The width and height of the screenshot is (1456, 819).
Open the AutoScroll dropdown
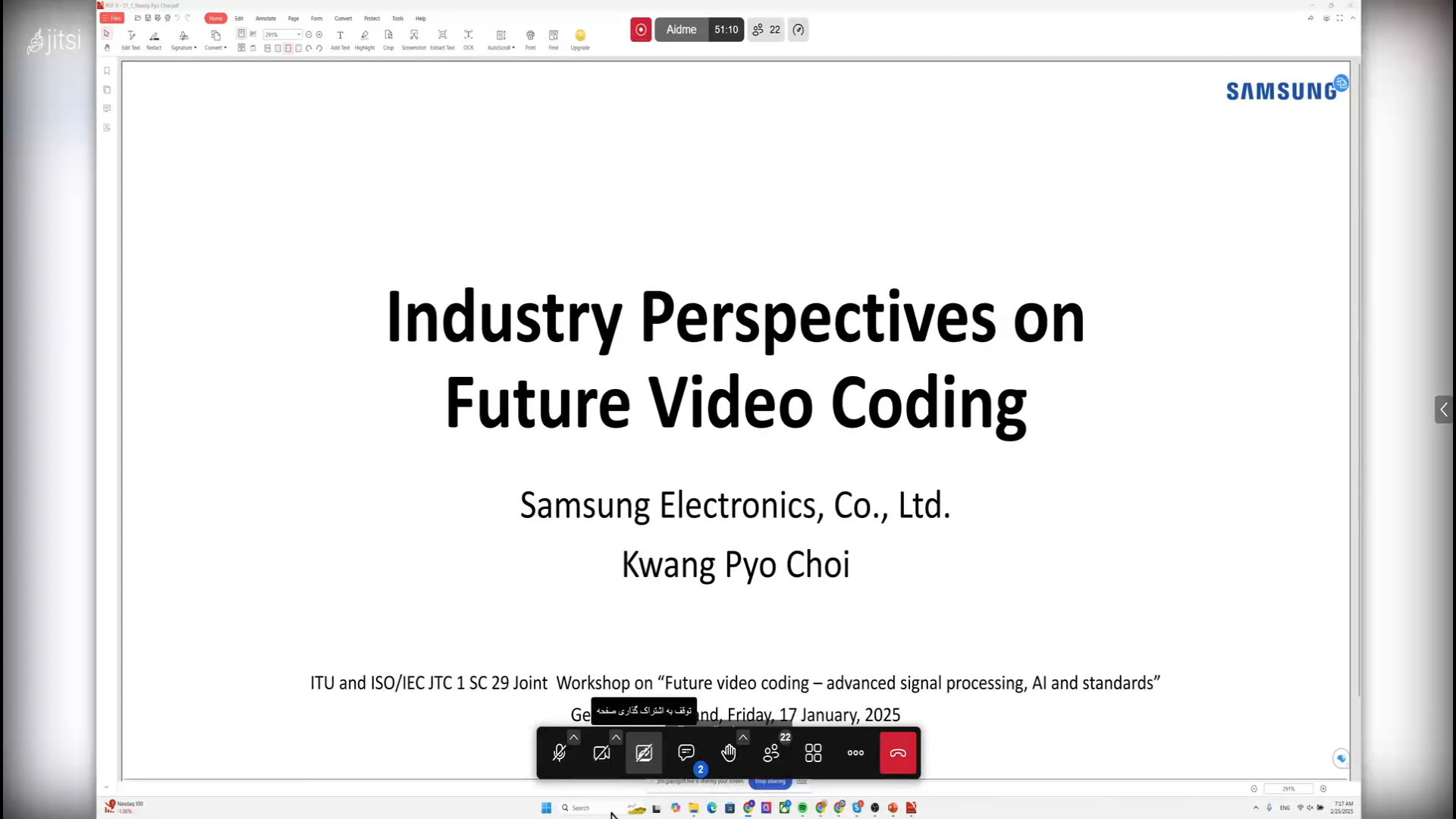click(x=500, y=40)
